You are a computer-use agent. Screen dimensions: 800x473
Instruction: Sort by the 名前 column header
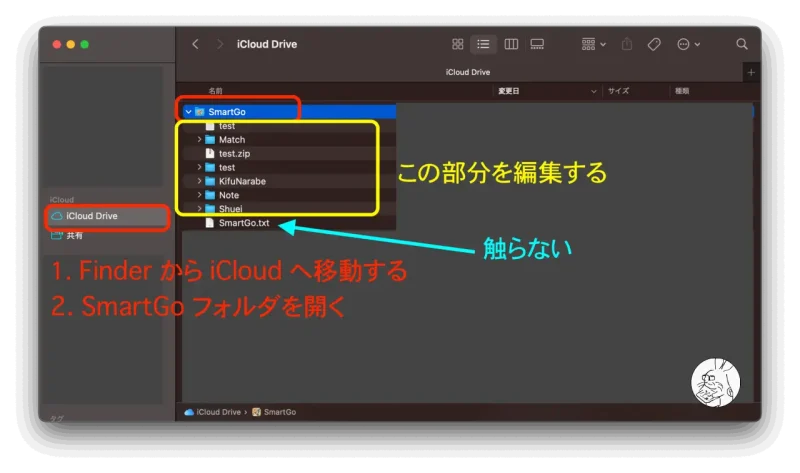point(215,91)
